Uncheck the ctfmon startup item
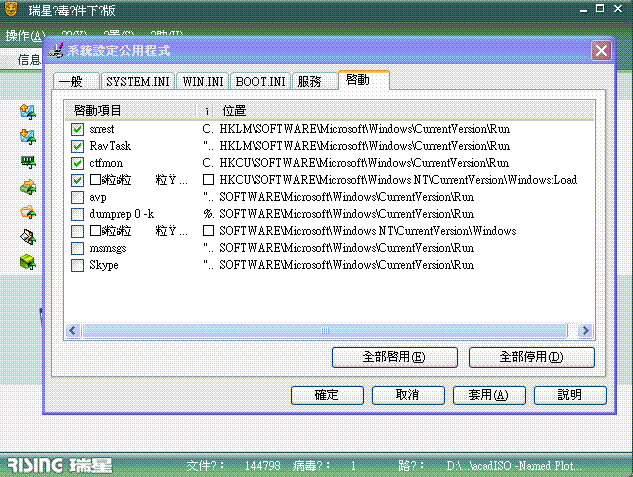Screen dimensions: 633x477 [77, 163]
